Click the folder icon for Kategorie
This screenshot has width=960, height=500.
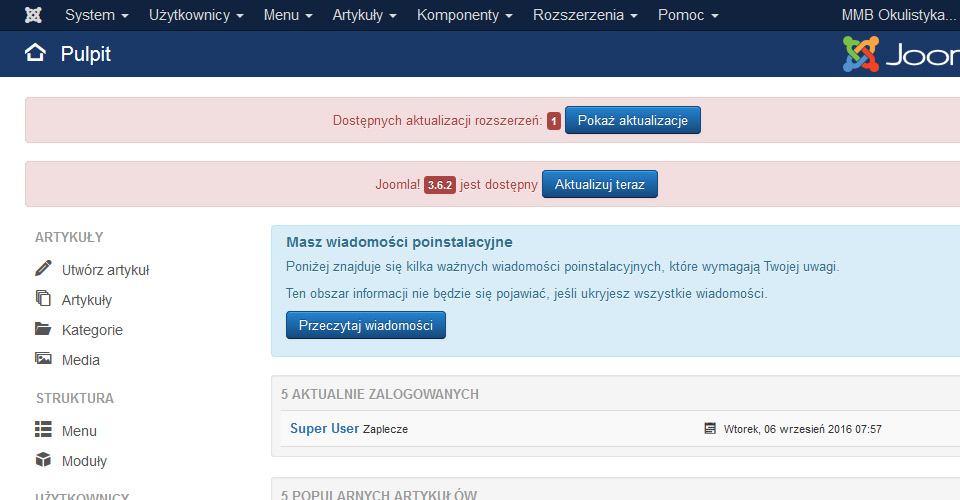click(43, 329)
